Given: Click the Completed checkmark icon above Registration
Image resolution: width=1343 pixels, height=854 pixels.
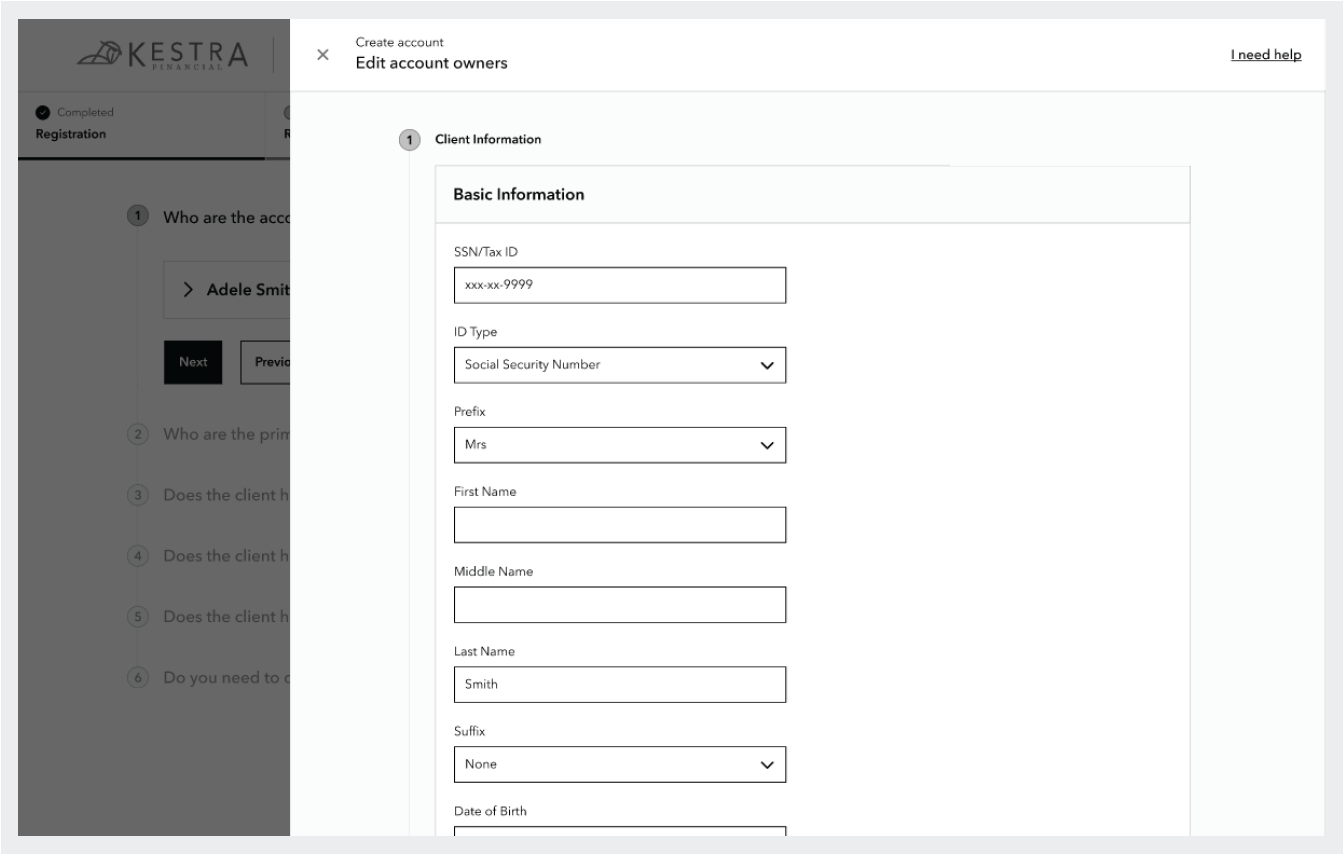Looking at the screenshot, I should [x=41, y=112].
